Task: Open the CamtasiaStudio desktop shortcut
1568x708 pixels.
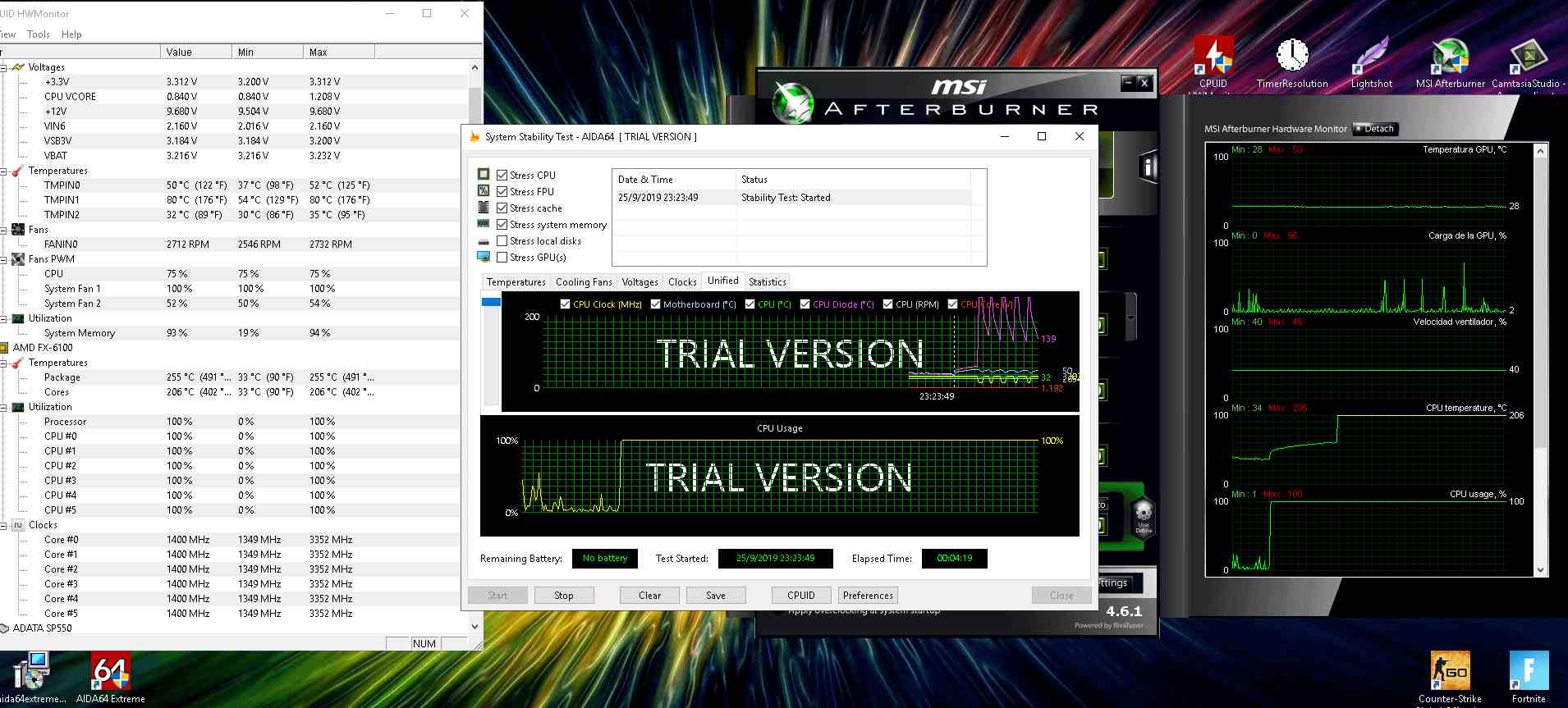Action: (1529, 62)
